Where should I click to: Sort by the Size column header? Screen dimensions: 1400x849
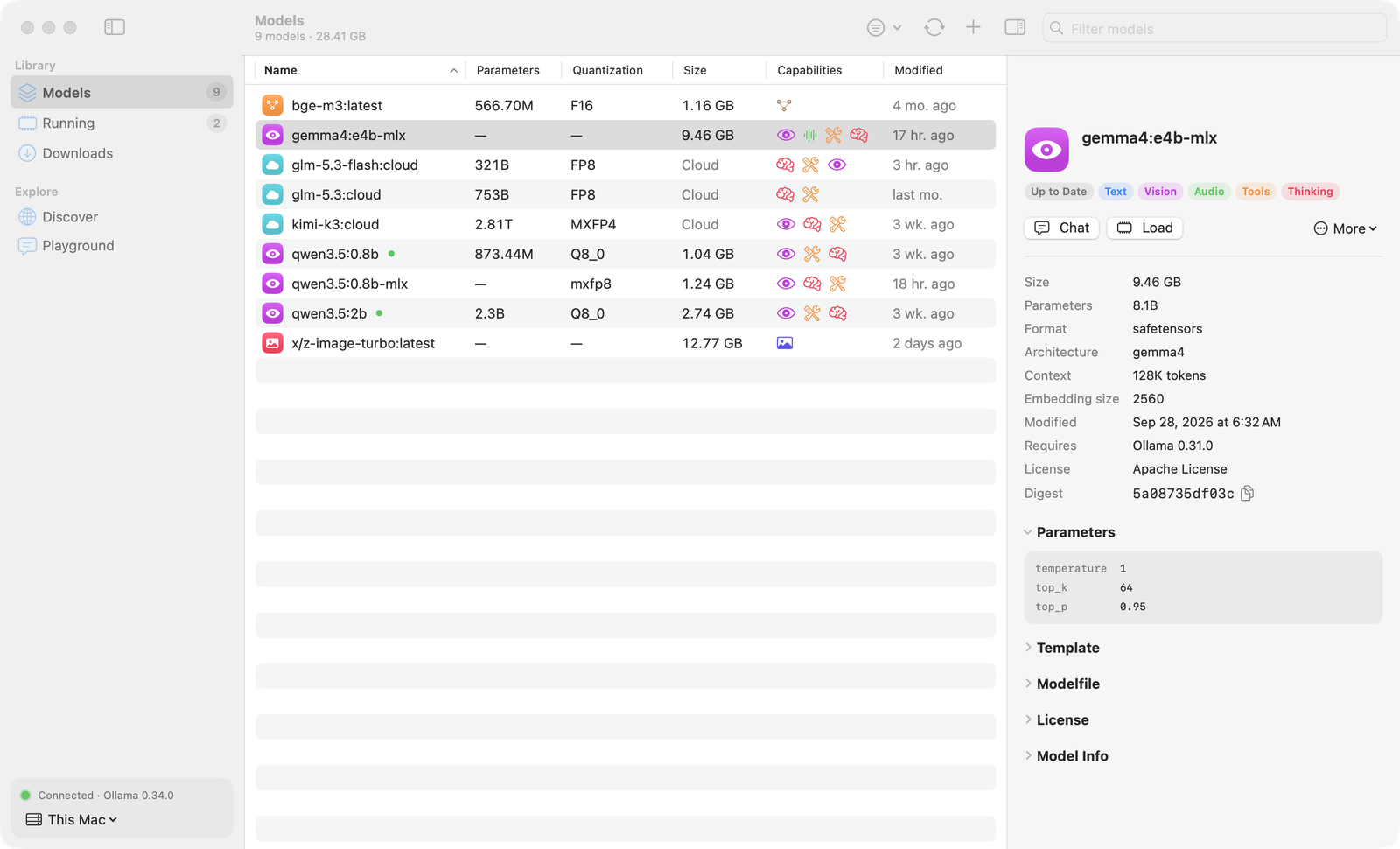(718, 70)
